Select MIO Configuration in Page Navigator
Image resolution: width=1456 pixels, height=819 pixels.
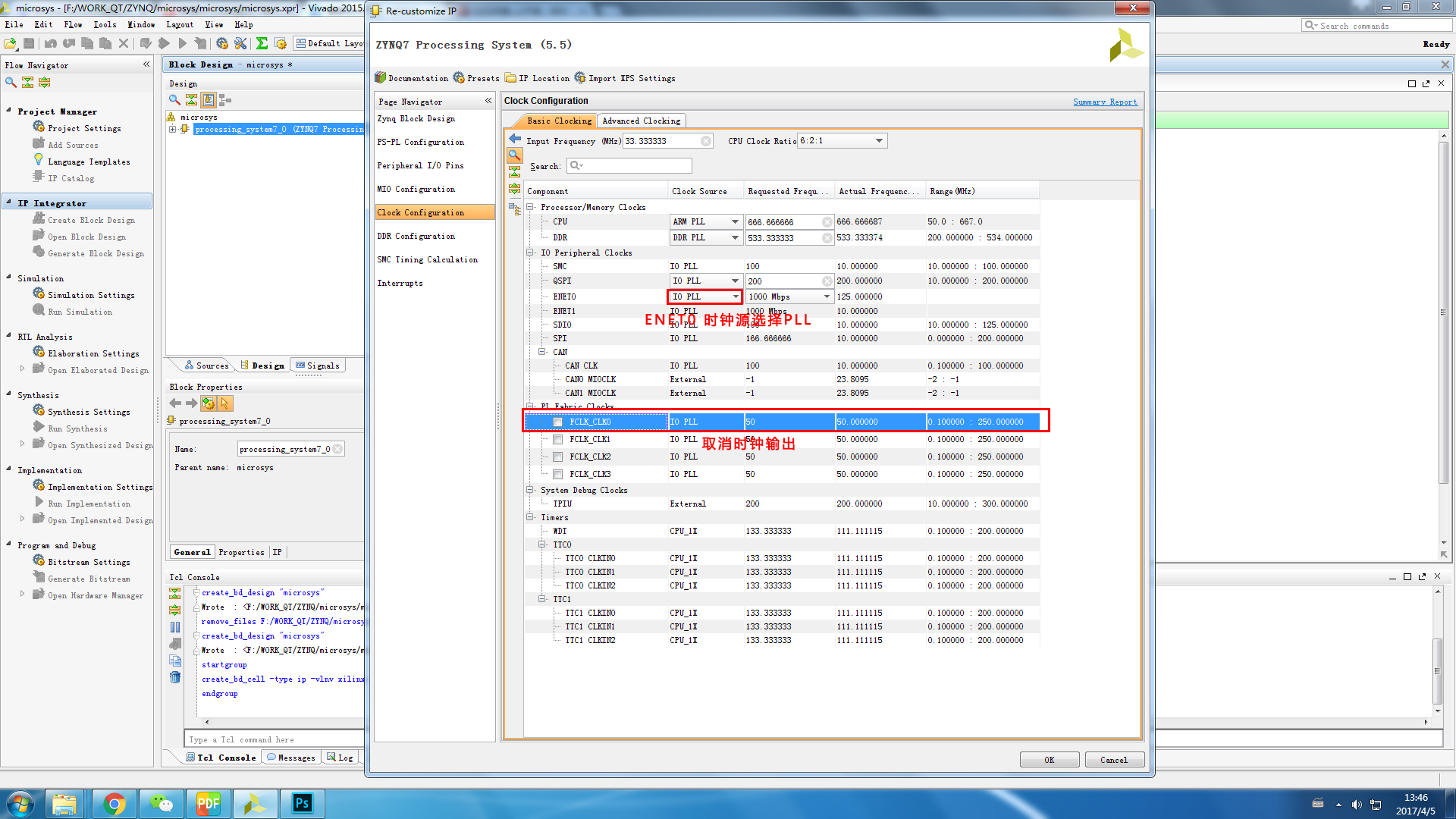(x=435, y=189)
